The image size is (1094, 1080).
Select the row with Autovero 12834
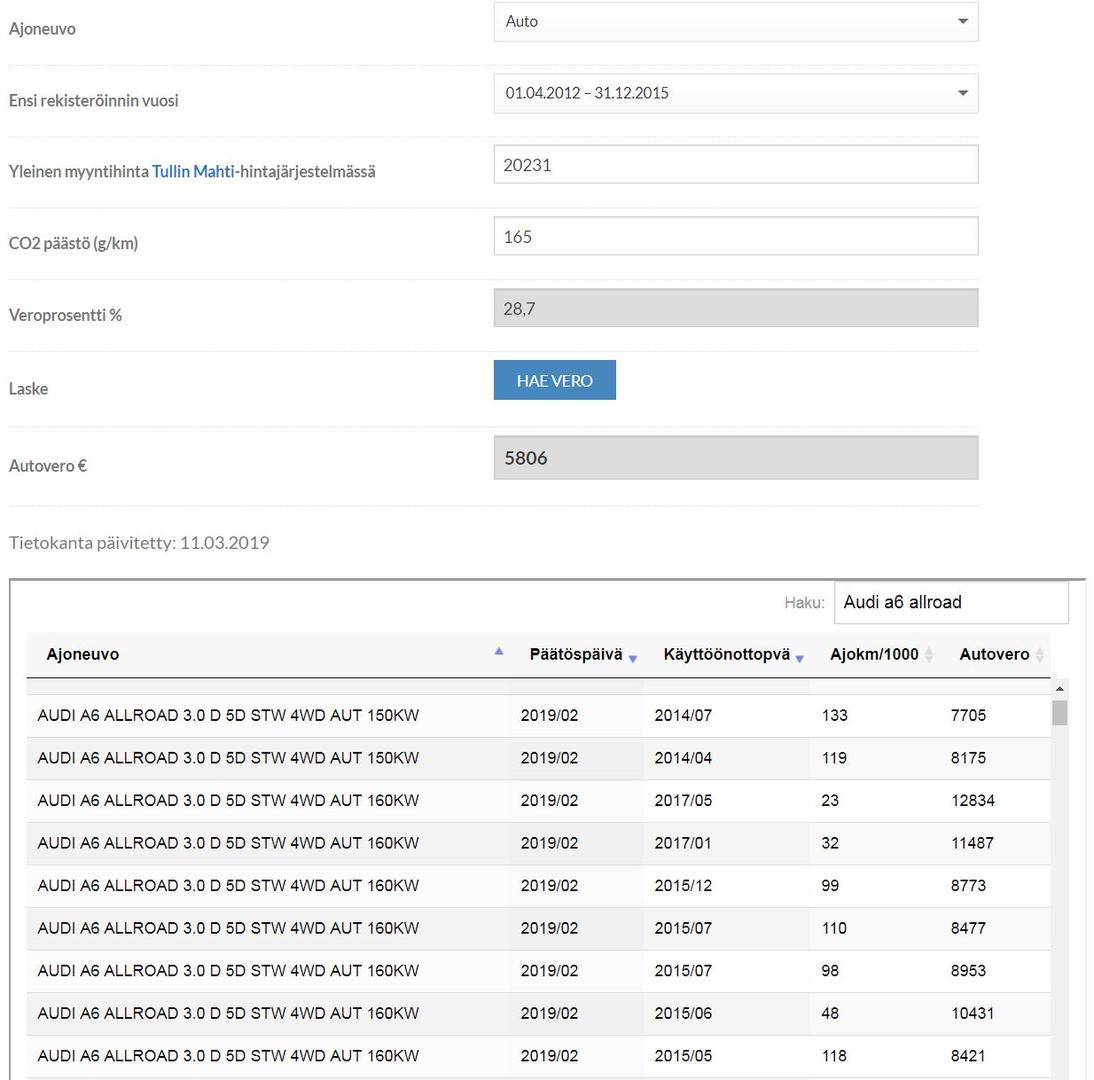pos(538,801)
